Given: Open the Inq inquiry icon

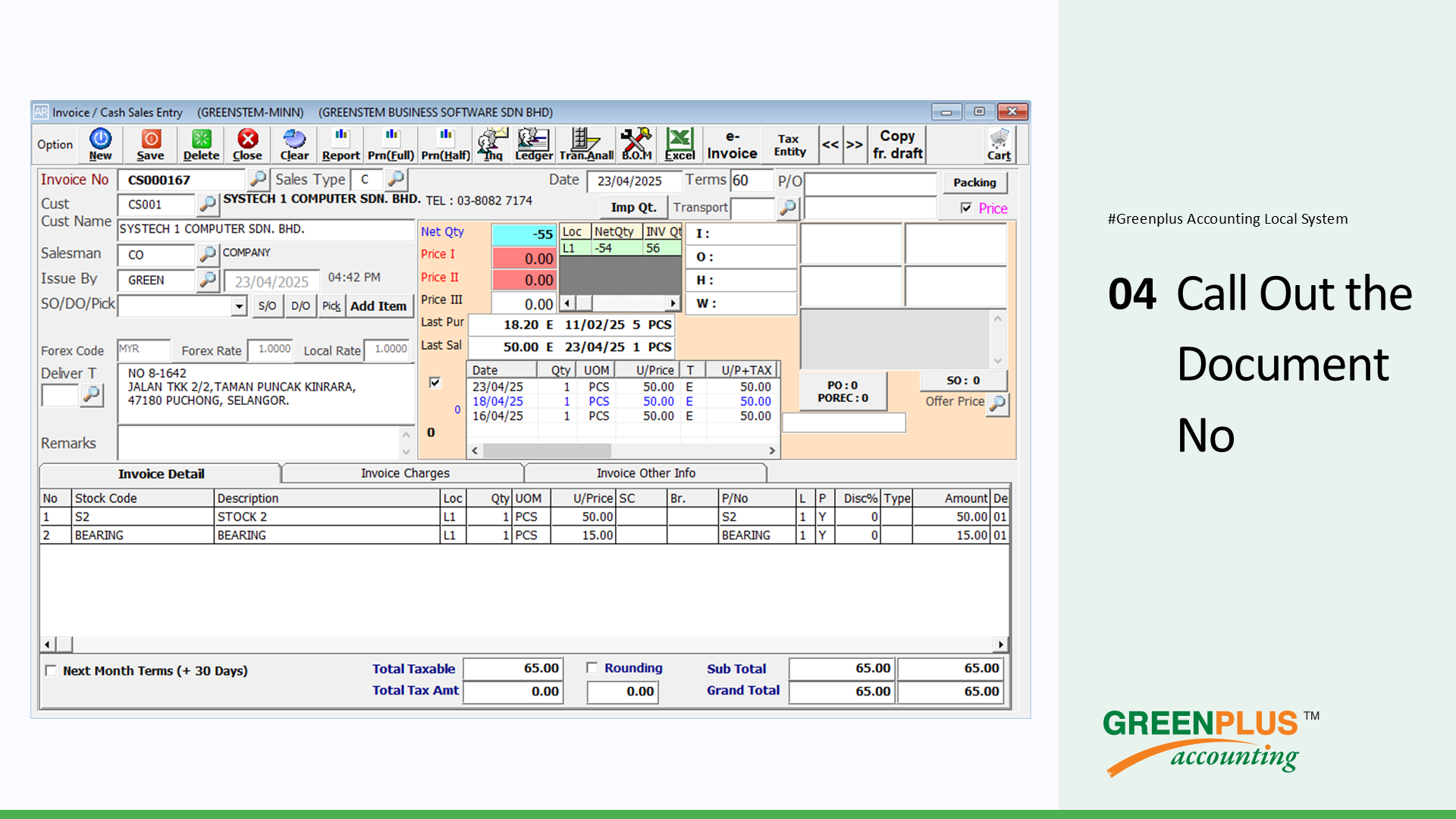Looking at the screenshot, I should 493,144.
